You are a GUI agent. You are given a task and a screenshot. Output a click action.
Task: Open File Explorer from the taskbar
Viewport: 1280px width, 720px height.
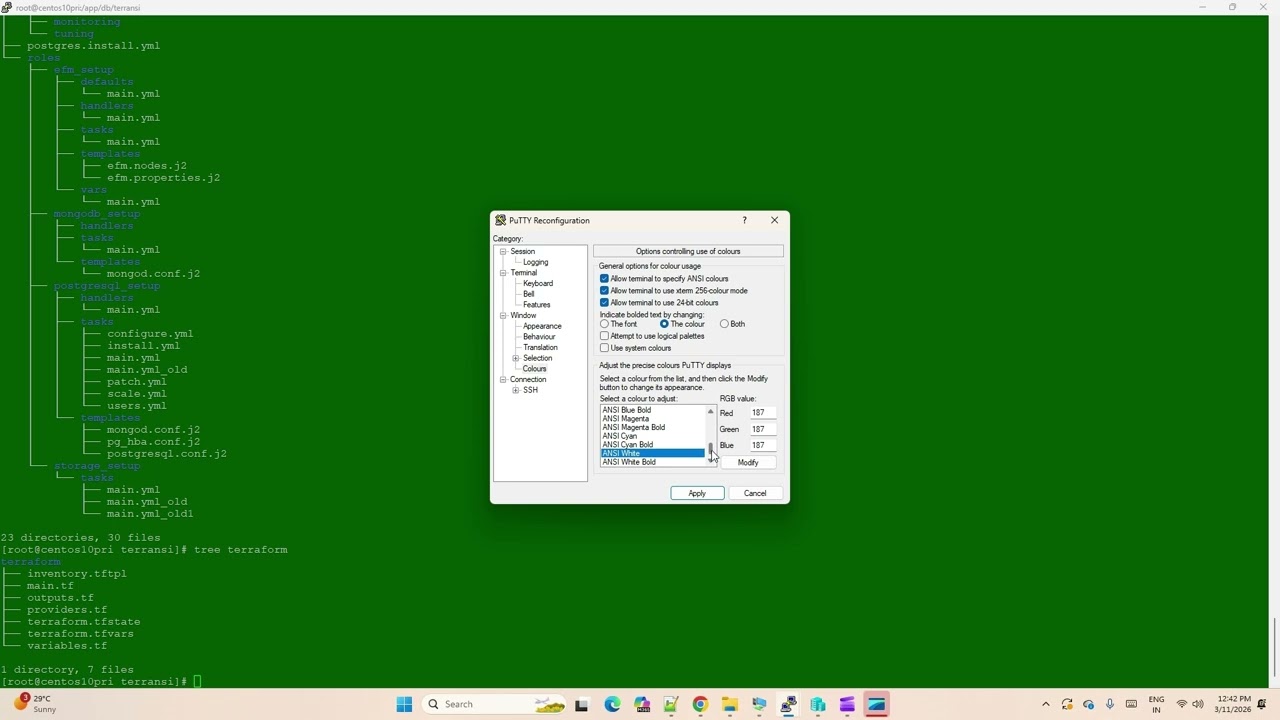(x=730, y=704)
